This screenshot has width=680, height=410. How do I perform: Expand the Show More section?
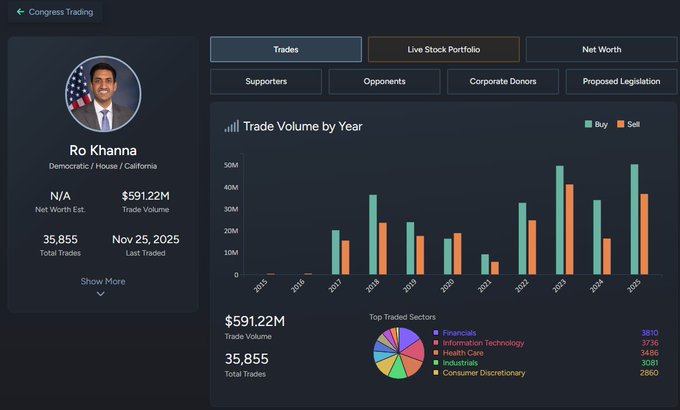(x=103, y=281)
